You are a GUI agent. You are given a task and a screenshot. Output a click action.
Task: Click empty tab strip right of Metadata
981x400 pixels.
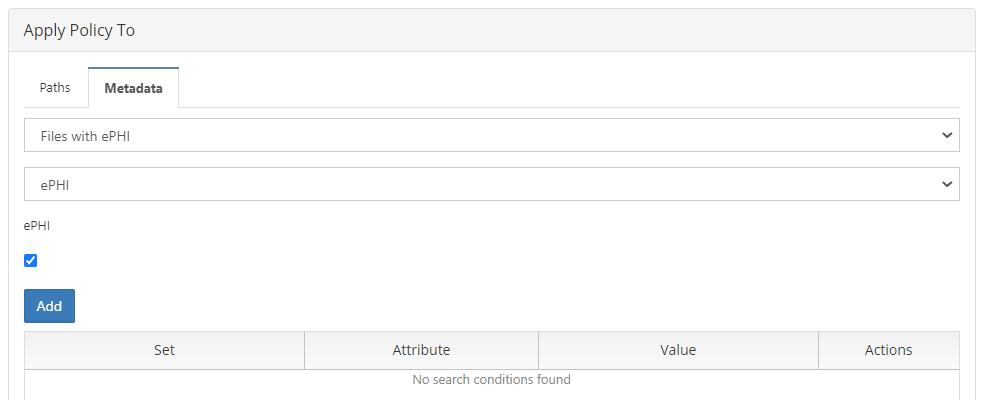click(x=560, y=88)
